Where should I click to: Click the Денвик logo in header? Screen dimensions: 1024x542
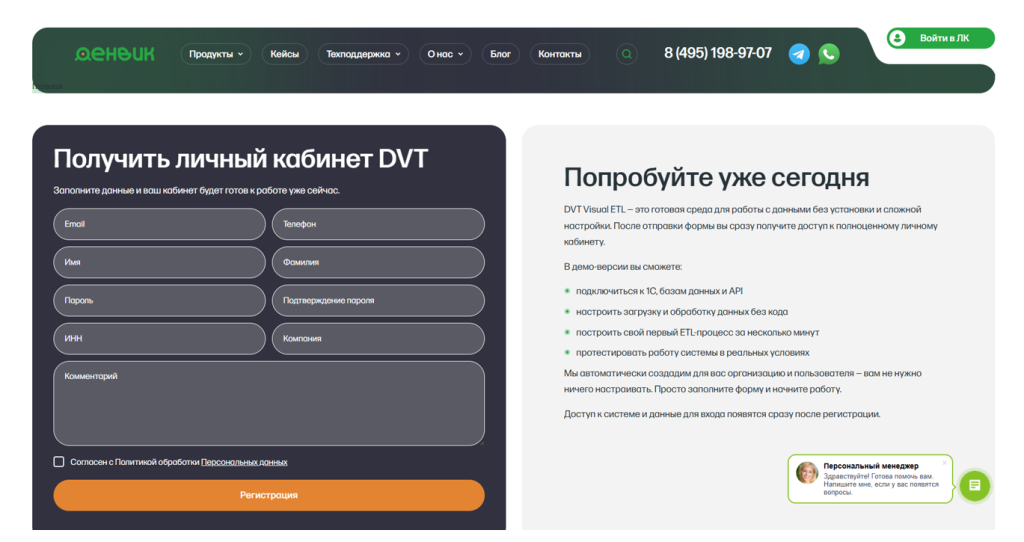pyautogui.click(x=115, y=54)
